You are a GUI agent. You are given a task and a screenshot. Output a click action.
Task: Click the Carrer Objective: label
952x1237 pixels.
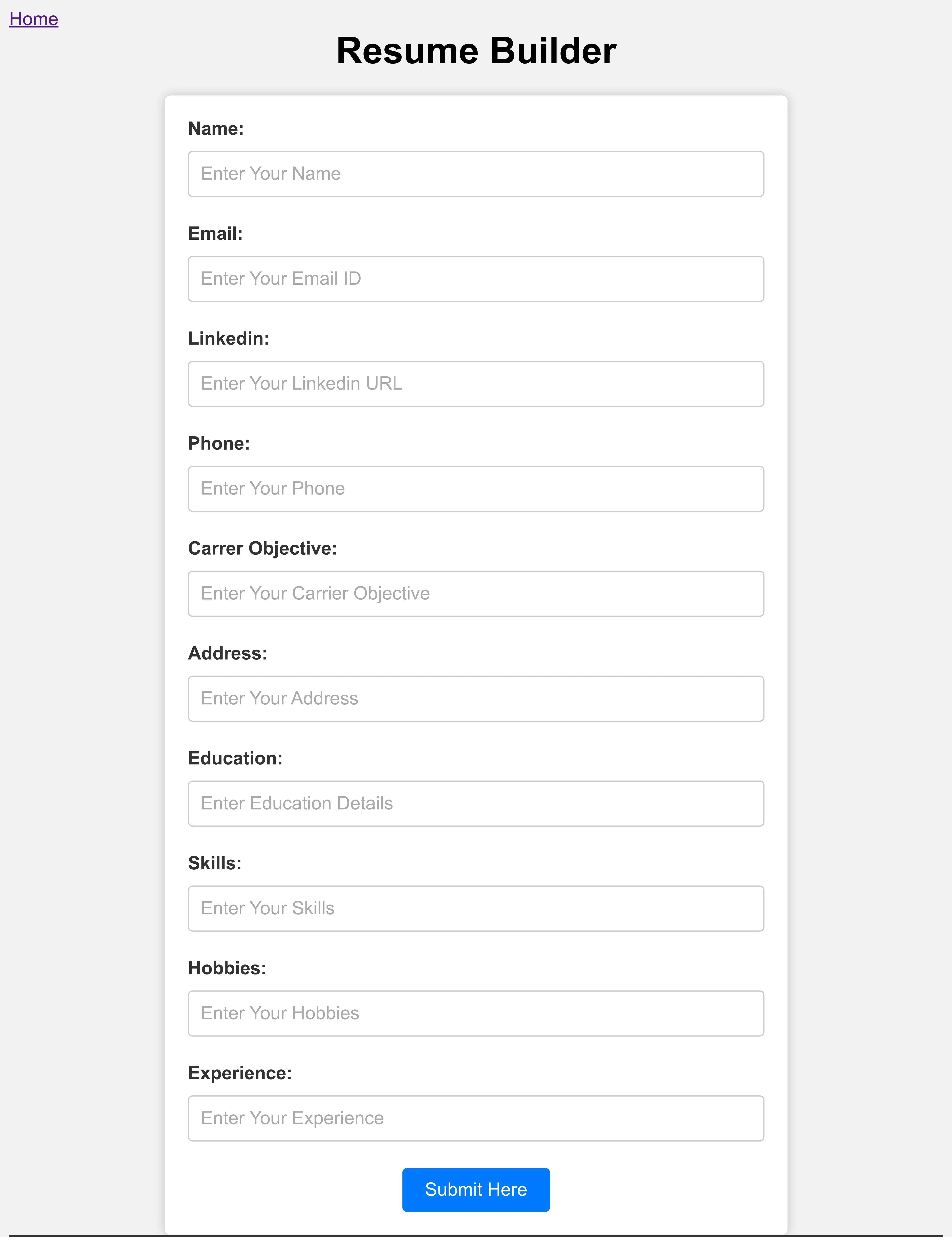(x=262, y=548)
